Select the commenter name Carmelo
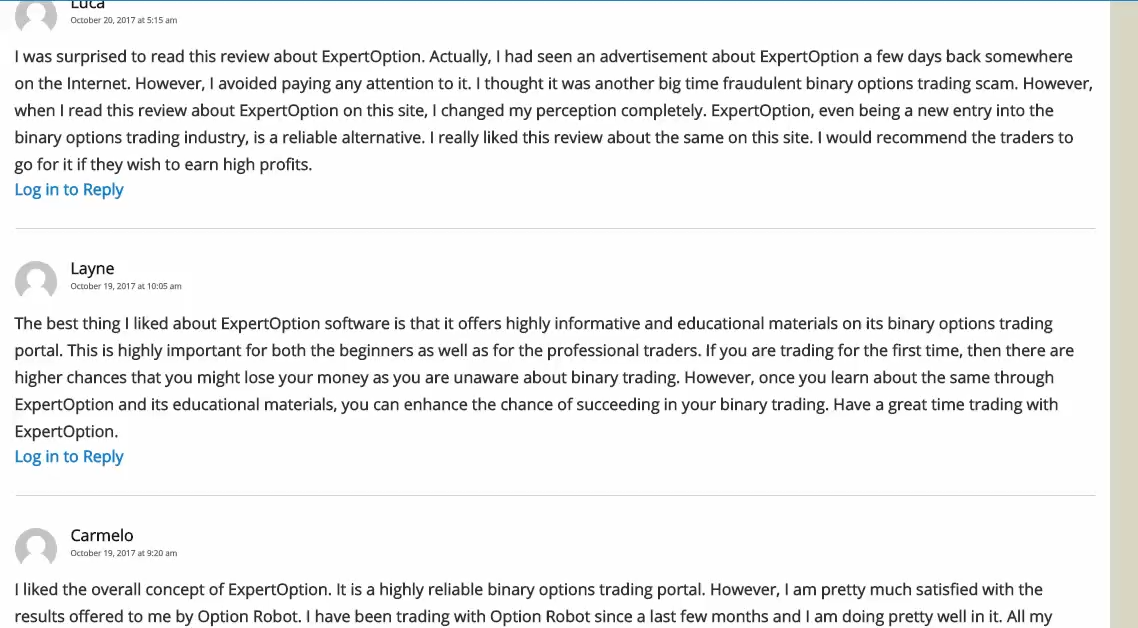The height and width of the screenshot is (628, 1138). [x=102, y=535]
